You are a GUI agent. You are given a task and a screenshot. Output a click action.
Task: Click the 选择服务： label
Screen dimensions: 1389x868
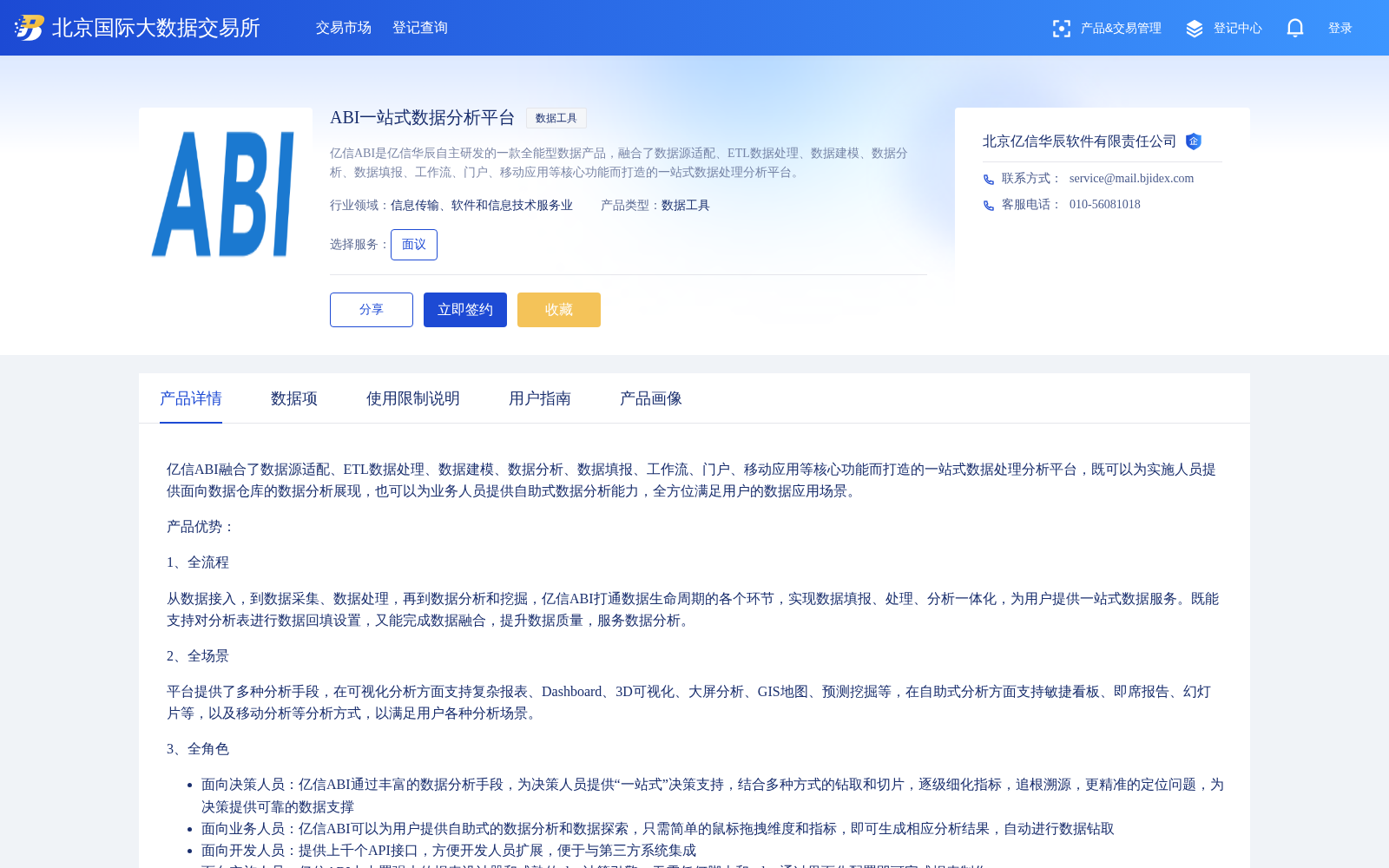(360, 245)
